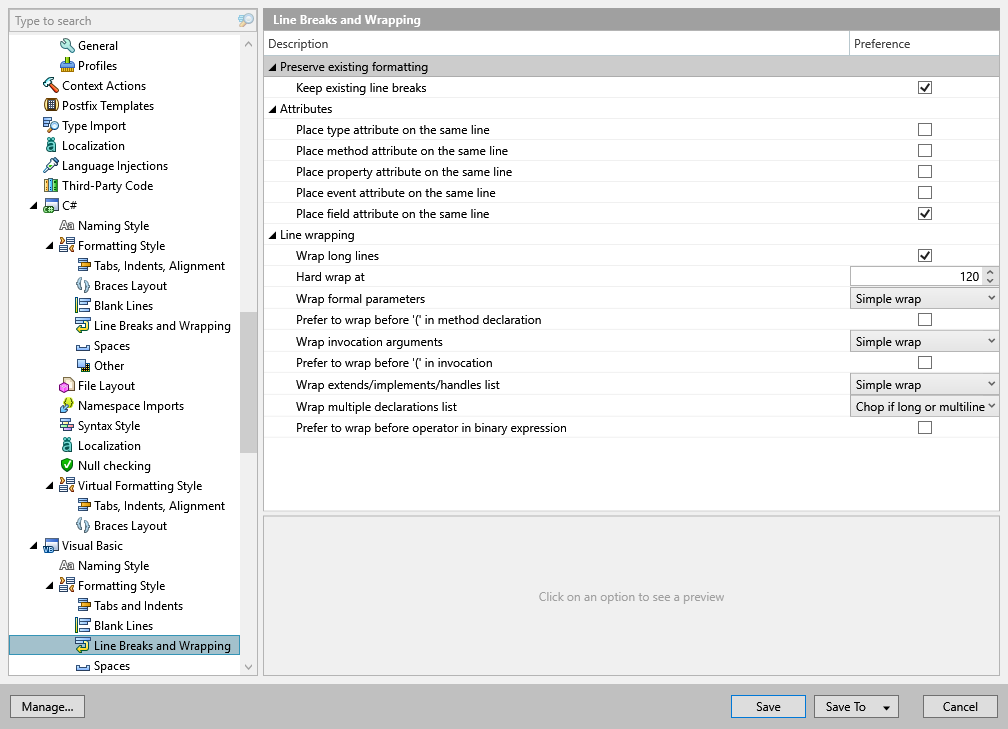Viewport: 1008px width, 729px height.
Task: Click the Postfix Templates icon
Action: click(x=51, y=105)
